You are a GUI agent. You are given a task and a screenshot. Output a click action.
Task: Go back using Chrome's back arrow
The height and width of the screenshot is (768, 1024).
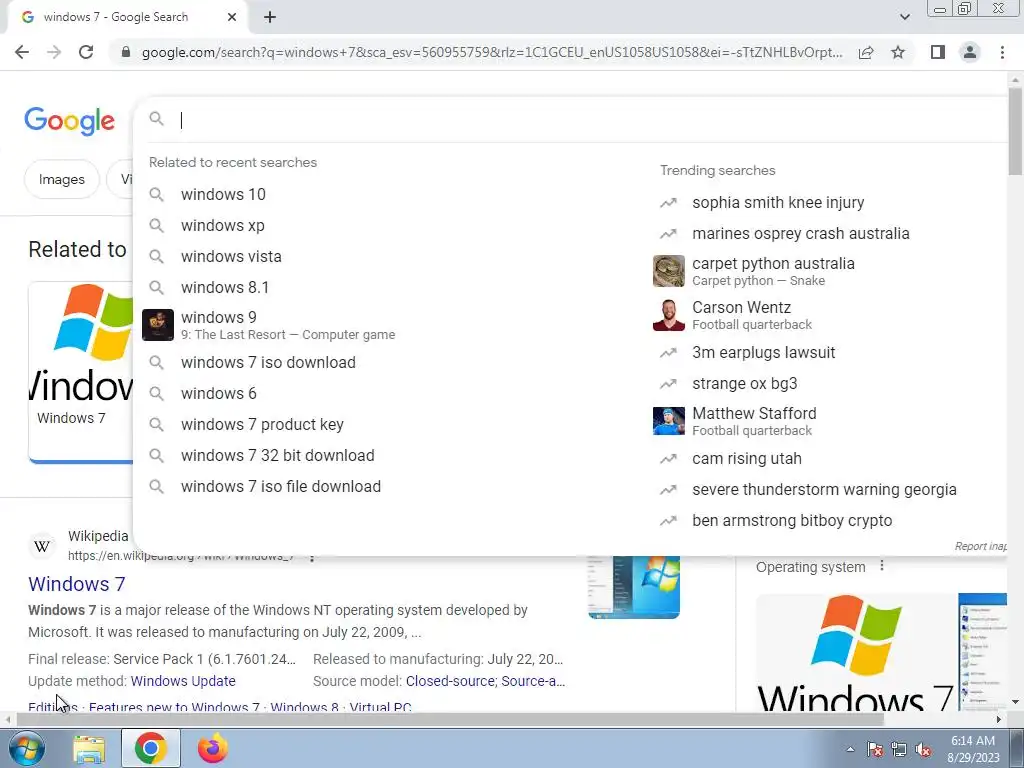pos(22,52)
